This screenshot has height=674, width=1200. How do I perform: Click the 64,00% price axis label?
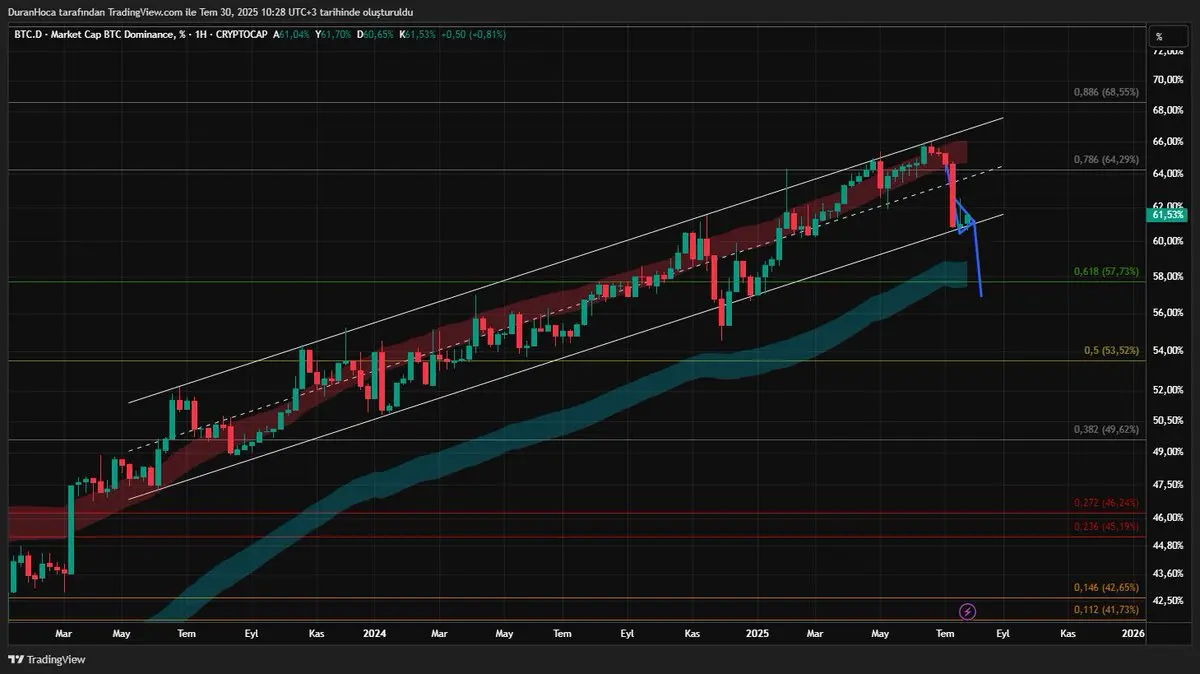[x=1167, y=174]
